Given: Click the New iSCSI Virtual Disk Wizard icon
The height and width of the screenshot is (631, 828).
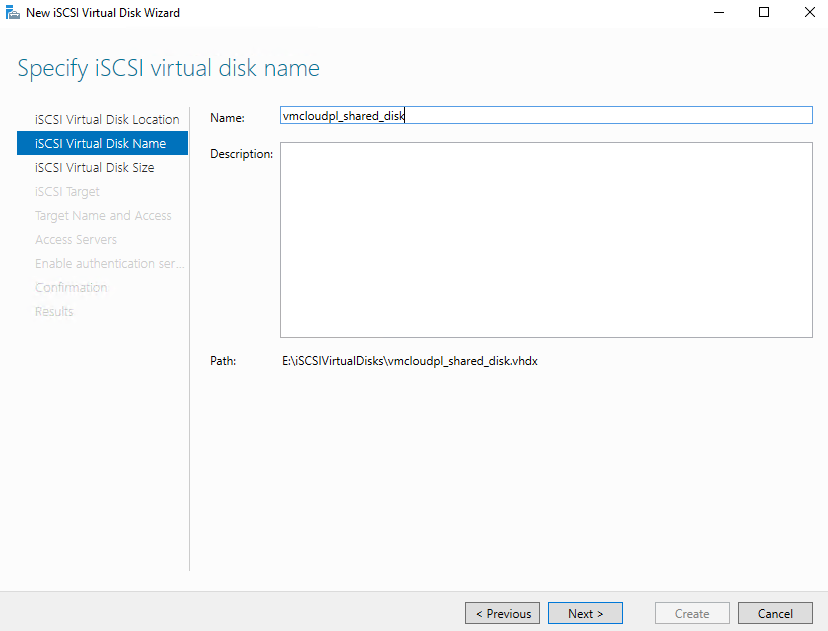Looking at the screenshot, I should click(12, 12).
